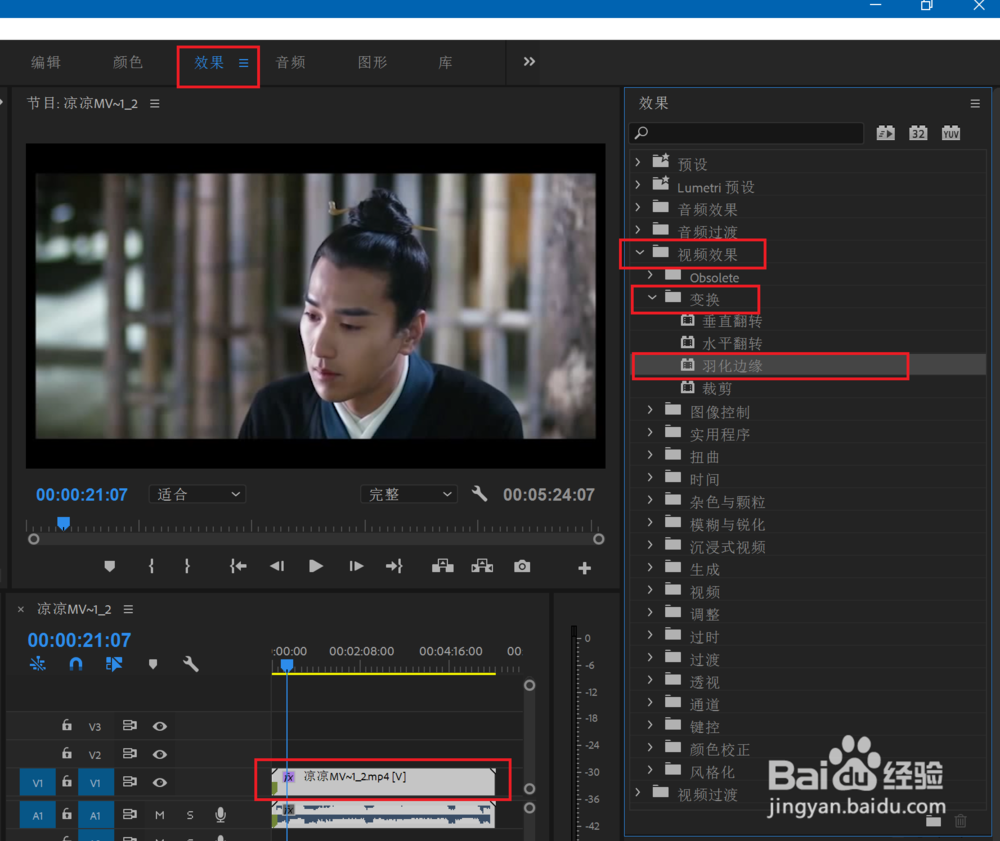Image resolution: width=1000 pixels, height=841 pixels.
Task: Step back one frame
Action: point(277,566)
